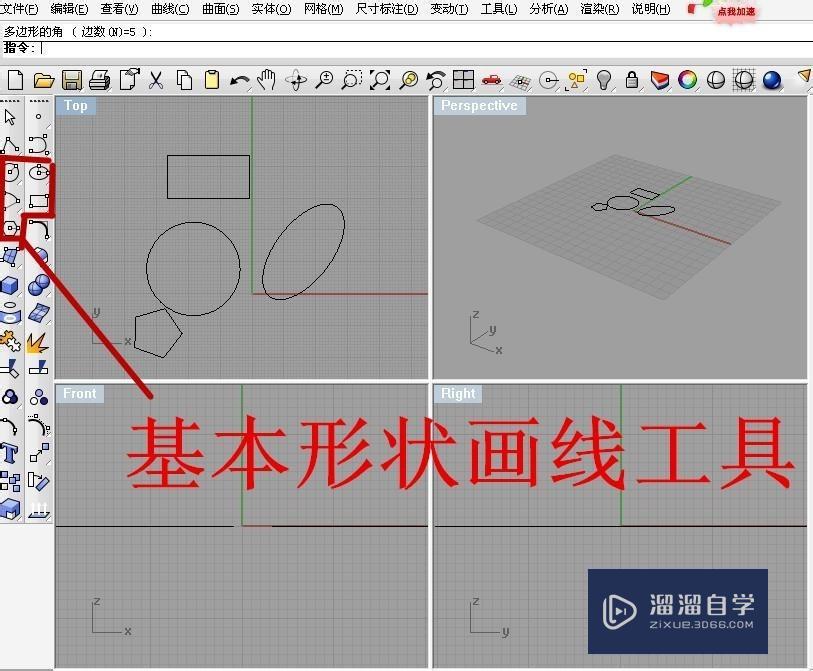Image resolution: width=813 pixels, height=671 pixels.
Task: Open the 编辑(E) menu
Action: pyautogui.click(x=69, y=9)
